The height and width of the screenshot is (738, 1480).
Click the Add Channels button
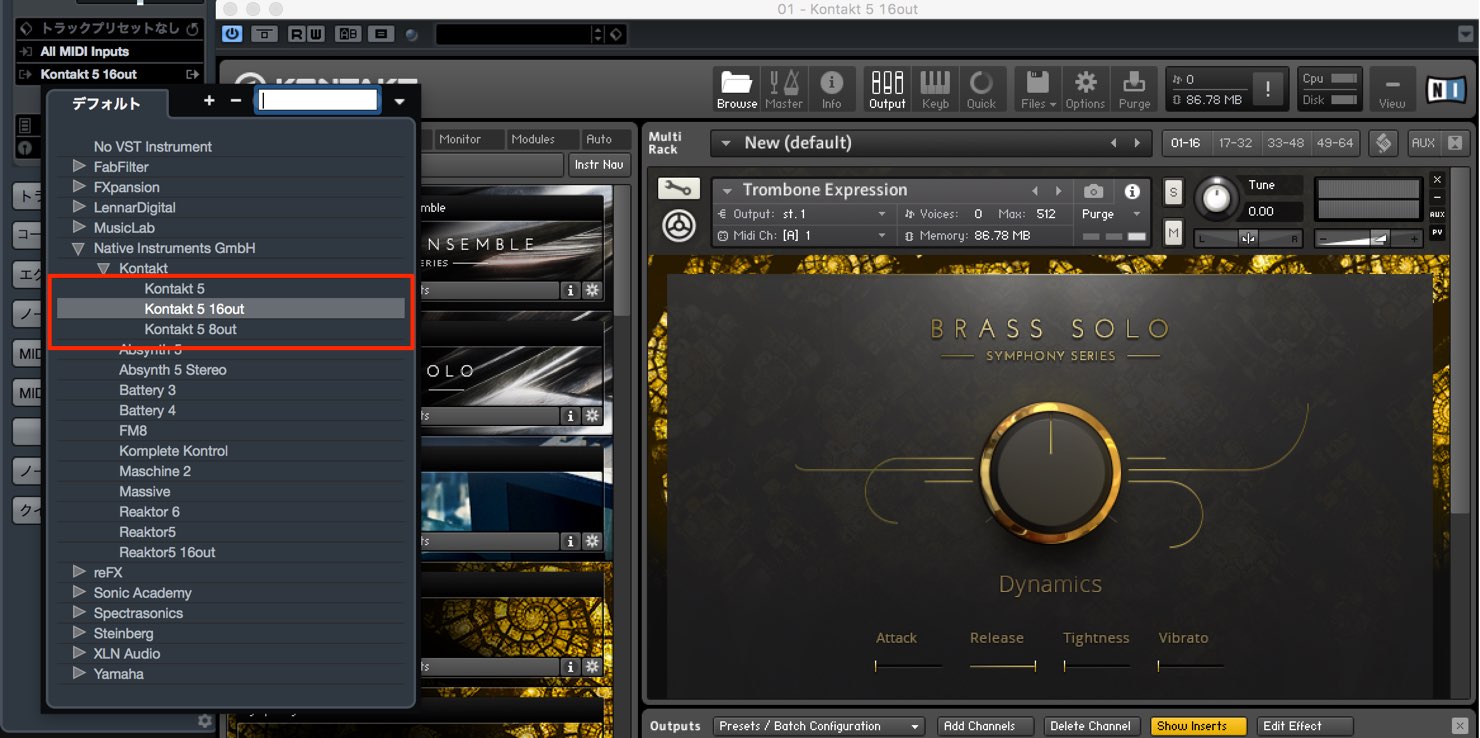click(979, 726)
